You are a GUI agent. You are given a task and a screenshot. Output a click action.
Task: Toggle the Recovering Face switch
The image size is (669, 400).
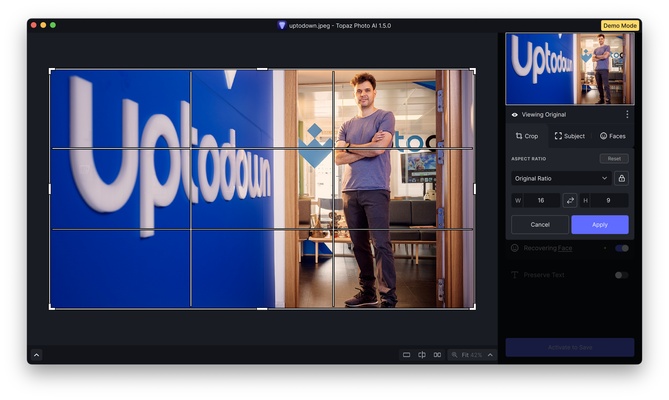pos(621,248)
